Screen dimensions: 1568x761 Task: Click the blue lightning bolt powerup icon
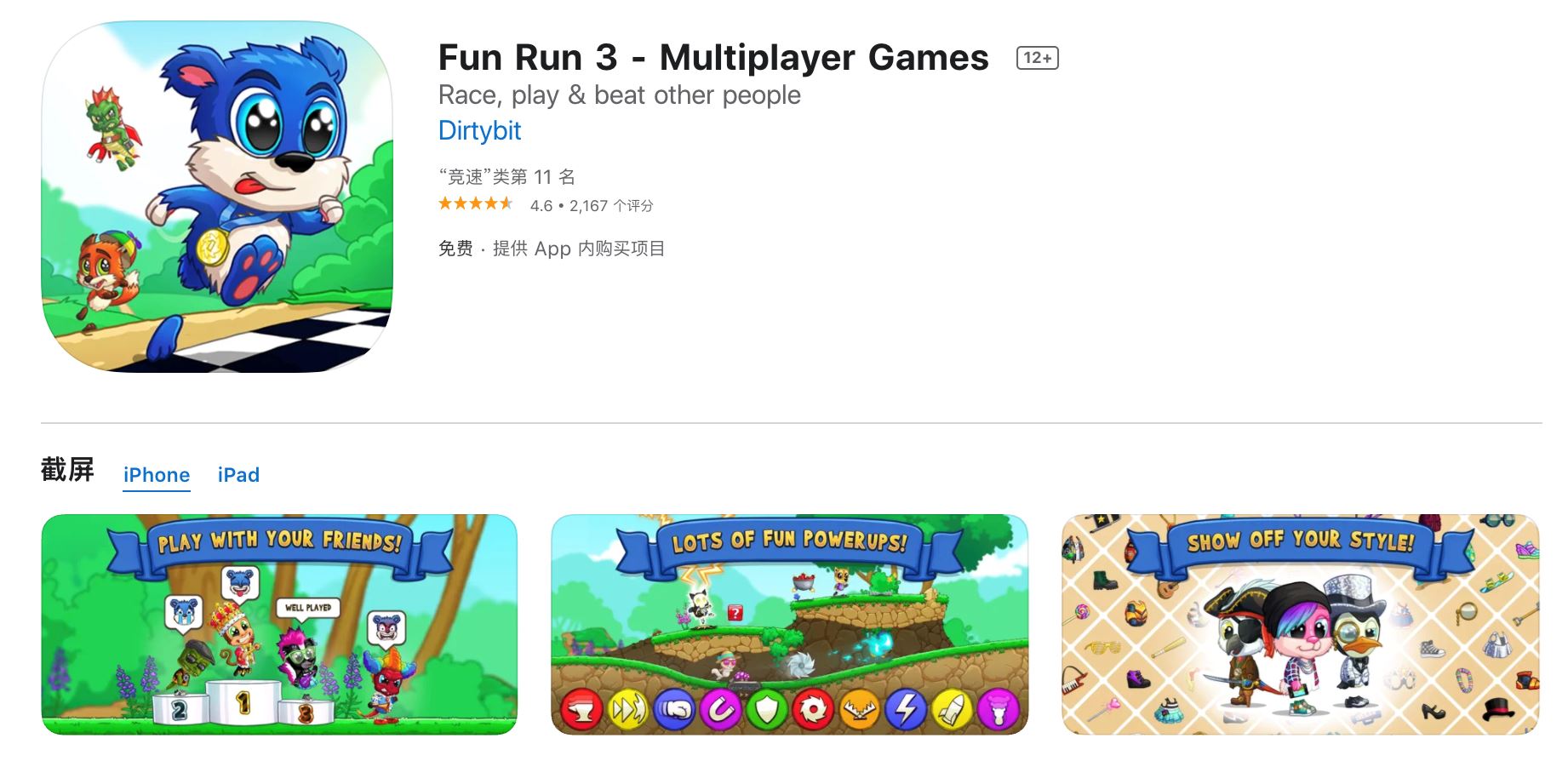click(906, 710)
